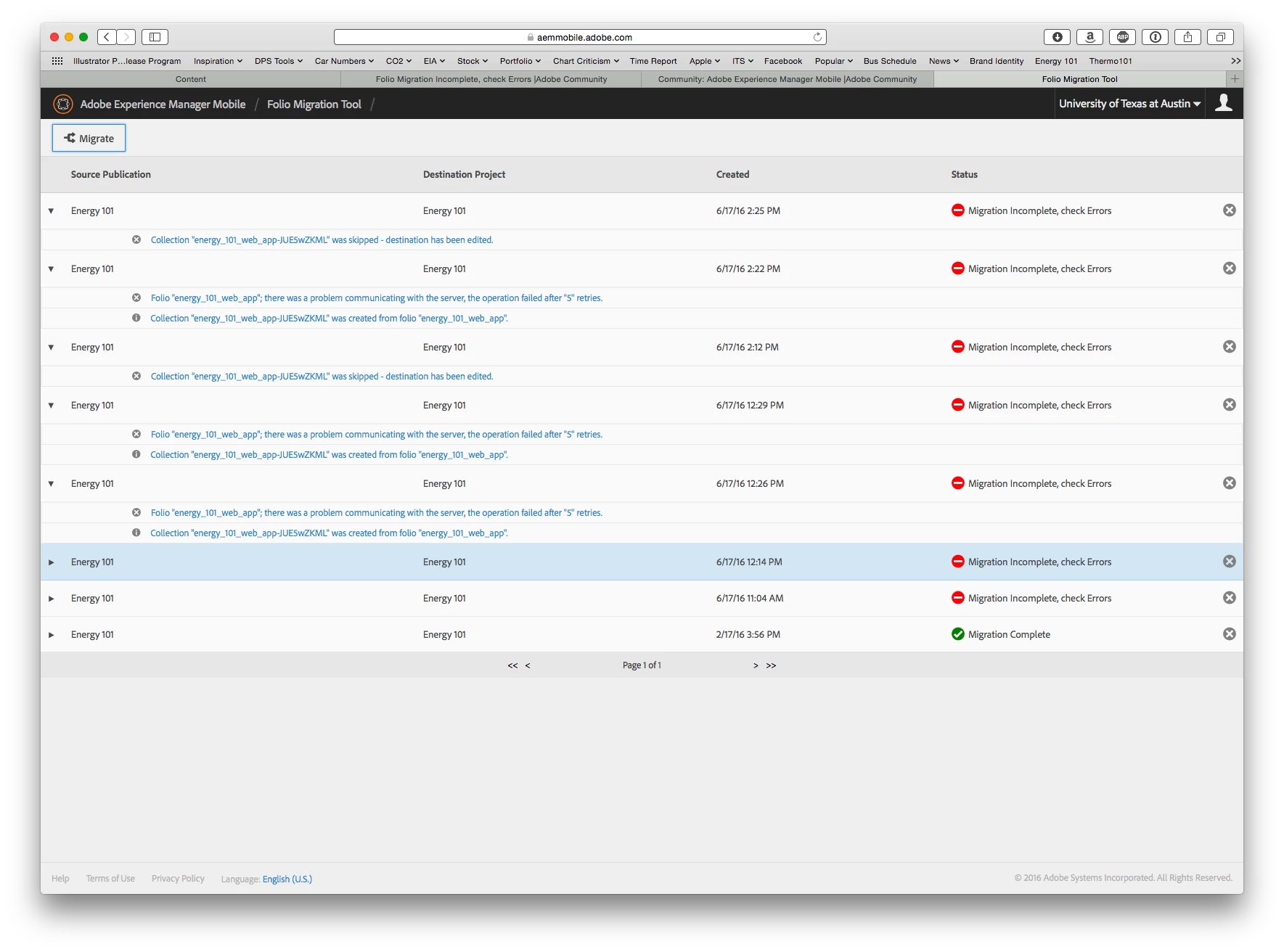Open University of Texas at Austin dropdown
This screenshot has width=1284, height=952.
(x=1129, y=104)
